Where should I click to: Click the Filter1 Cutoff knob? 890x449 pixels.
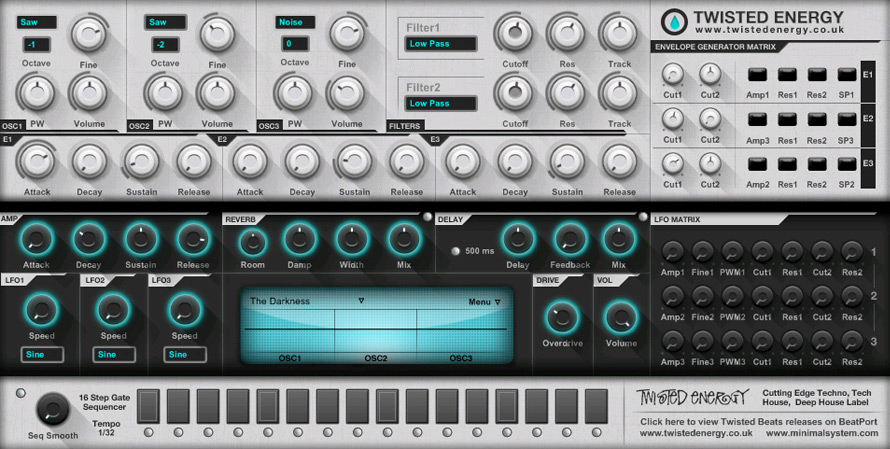pyautogui.click(x=515, y=34)
